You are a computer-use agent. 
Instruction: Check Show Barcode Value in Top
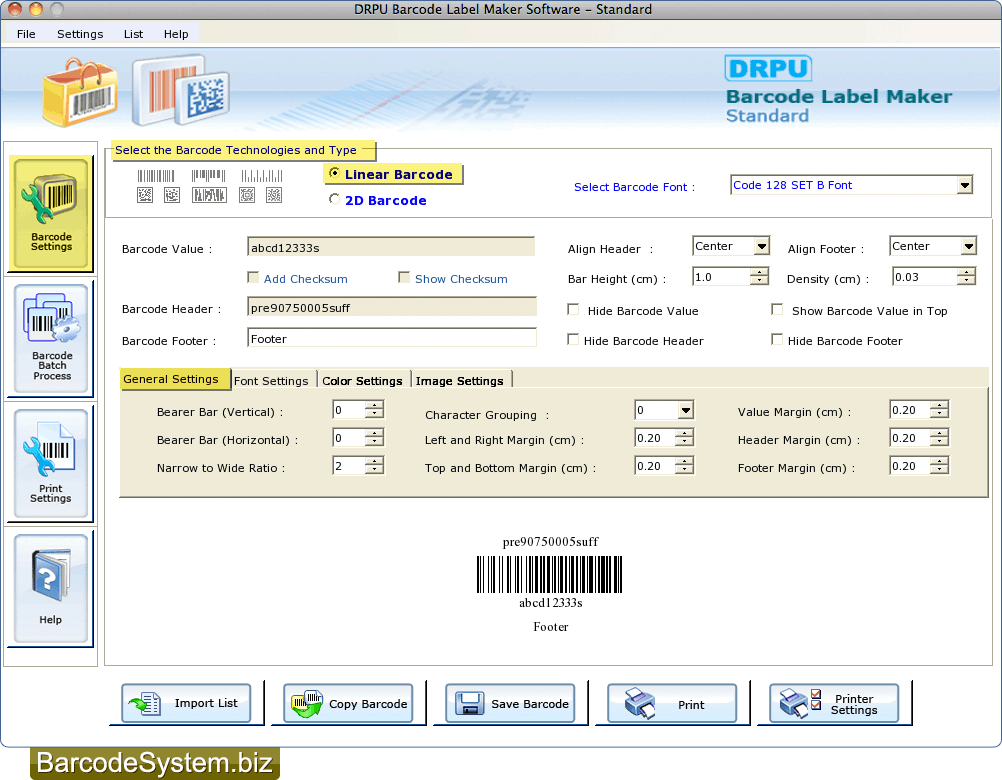point(777,310)
